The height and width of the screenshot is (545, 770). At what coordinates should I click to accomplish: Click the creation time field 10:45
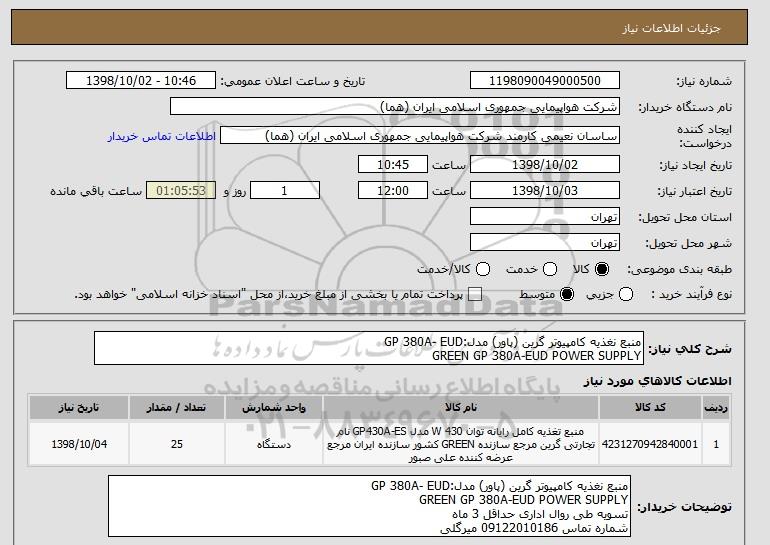click(393, 164)
